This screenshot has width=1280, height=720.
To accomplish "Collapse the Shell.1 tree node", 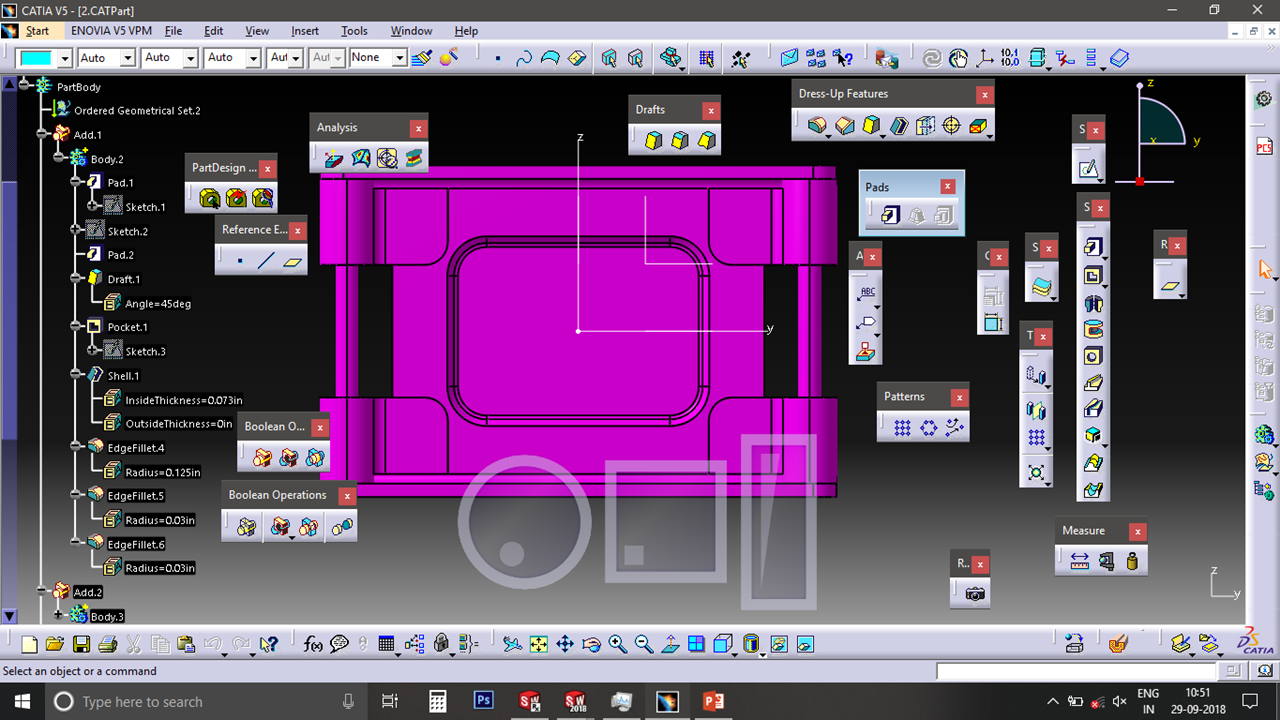I will point(76,375).
